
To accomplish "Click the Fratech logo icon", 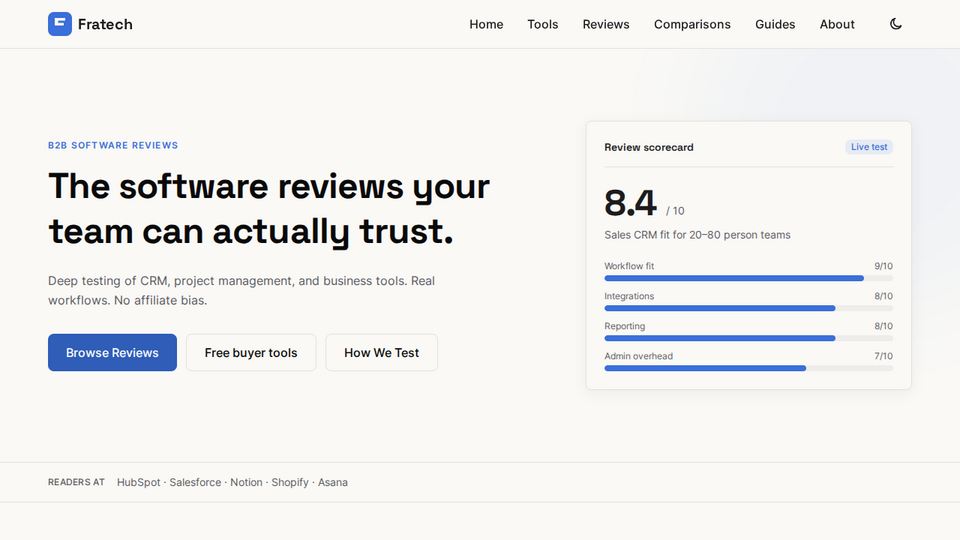I will pyautogui.click(x=60, y=24).
